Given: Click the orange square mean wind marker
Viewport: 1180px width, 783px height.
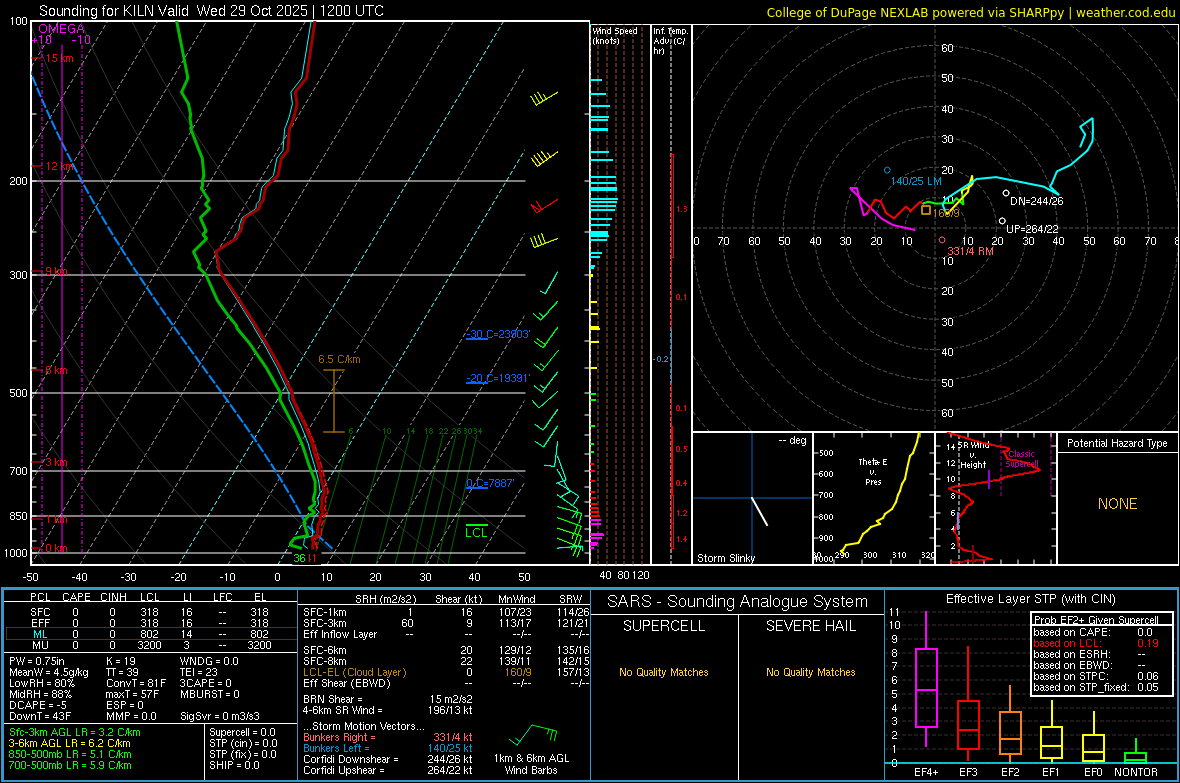Looking at the screenshot, I should click(x=926, y=210).
